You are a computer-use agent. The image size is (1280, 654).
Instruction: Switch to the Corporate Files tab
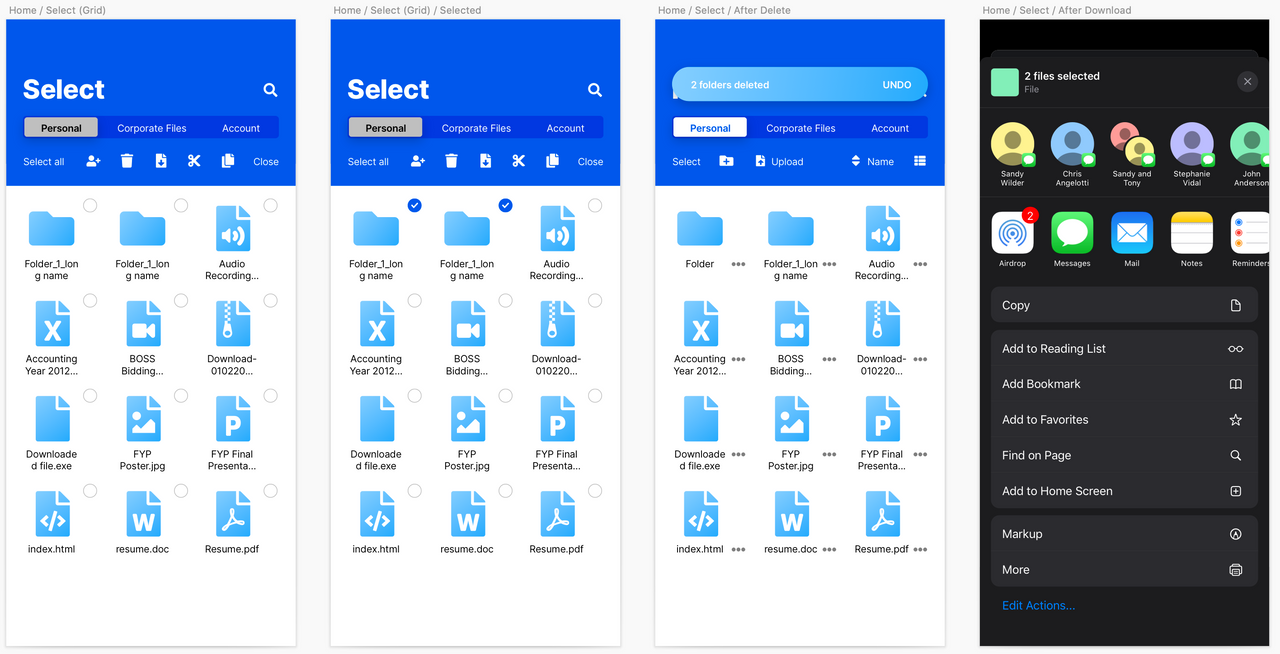click(151, 127)
